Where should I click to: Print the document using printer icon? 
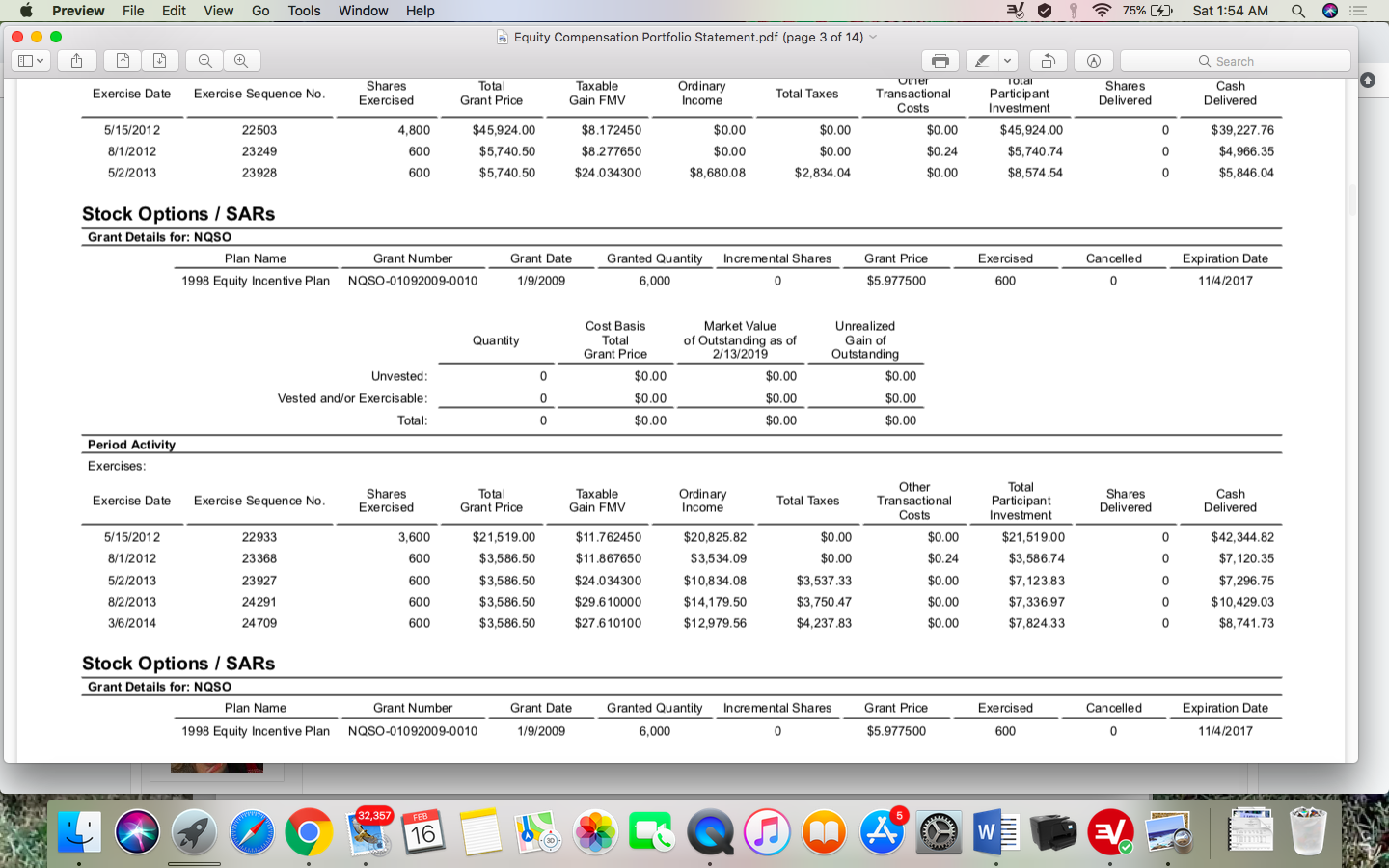[x=940, y=61]
